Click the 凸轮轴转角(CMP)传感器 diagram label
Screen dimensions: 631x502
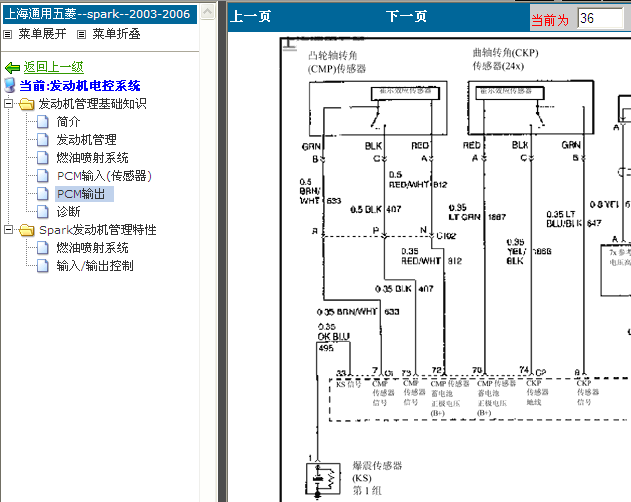[x=336, y=62]
